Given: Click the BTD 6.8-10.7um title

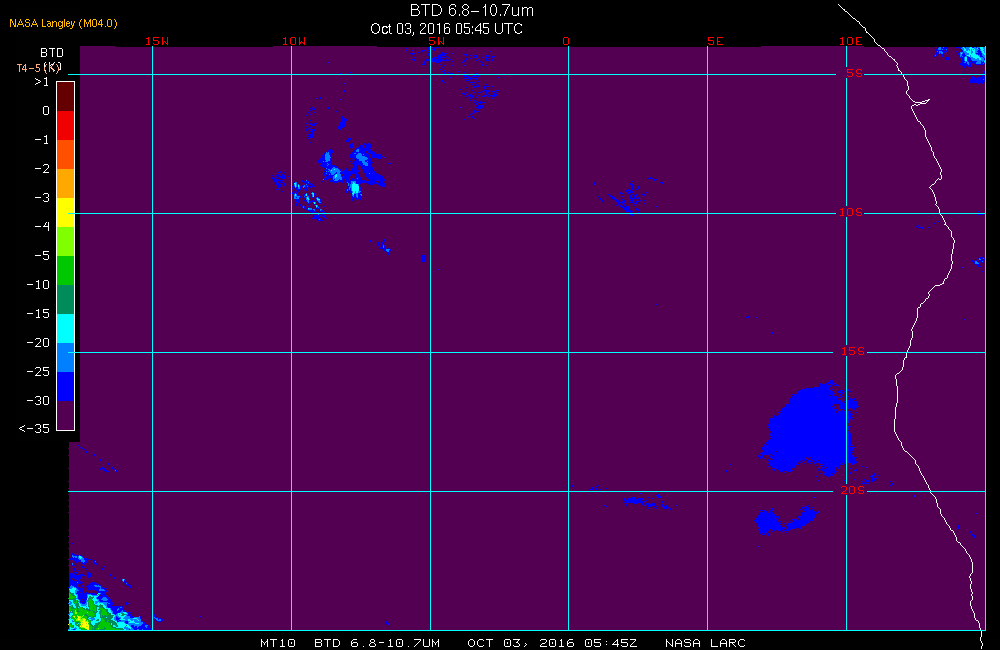Looking at the screenshot, I should tap(471, 10).
